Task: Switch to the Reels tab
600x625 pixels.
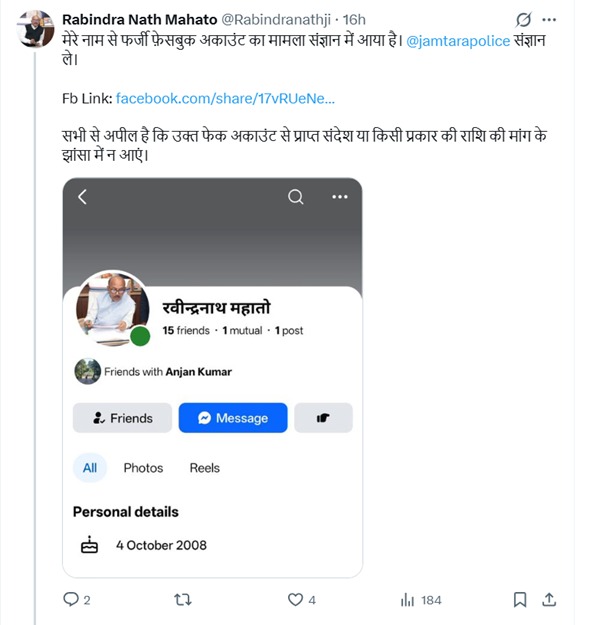Action: (x=204, y=468)
